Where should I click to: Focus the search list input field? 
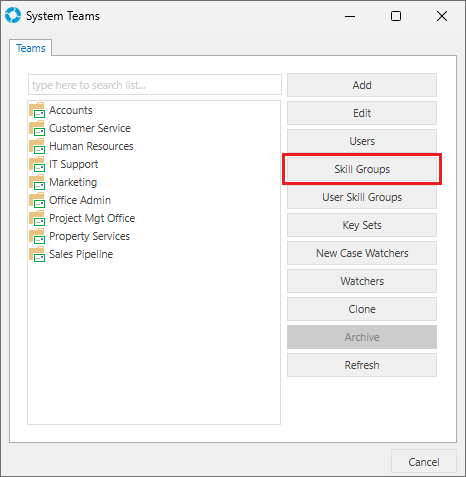point(155,85)
